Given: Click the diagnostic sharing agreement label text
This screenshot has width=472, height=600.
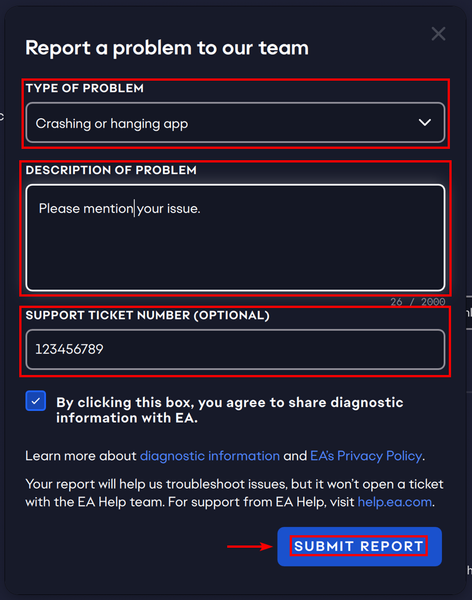Looking at the screenshot, I should [x=230, y=410].
